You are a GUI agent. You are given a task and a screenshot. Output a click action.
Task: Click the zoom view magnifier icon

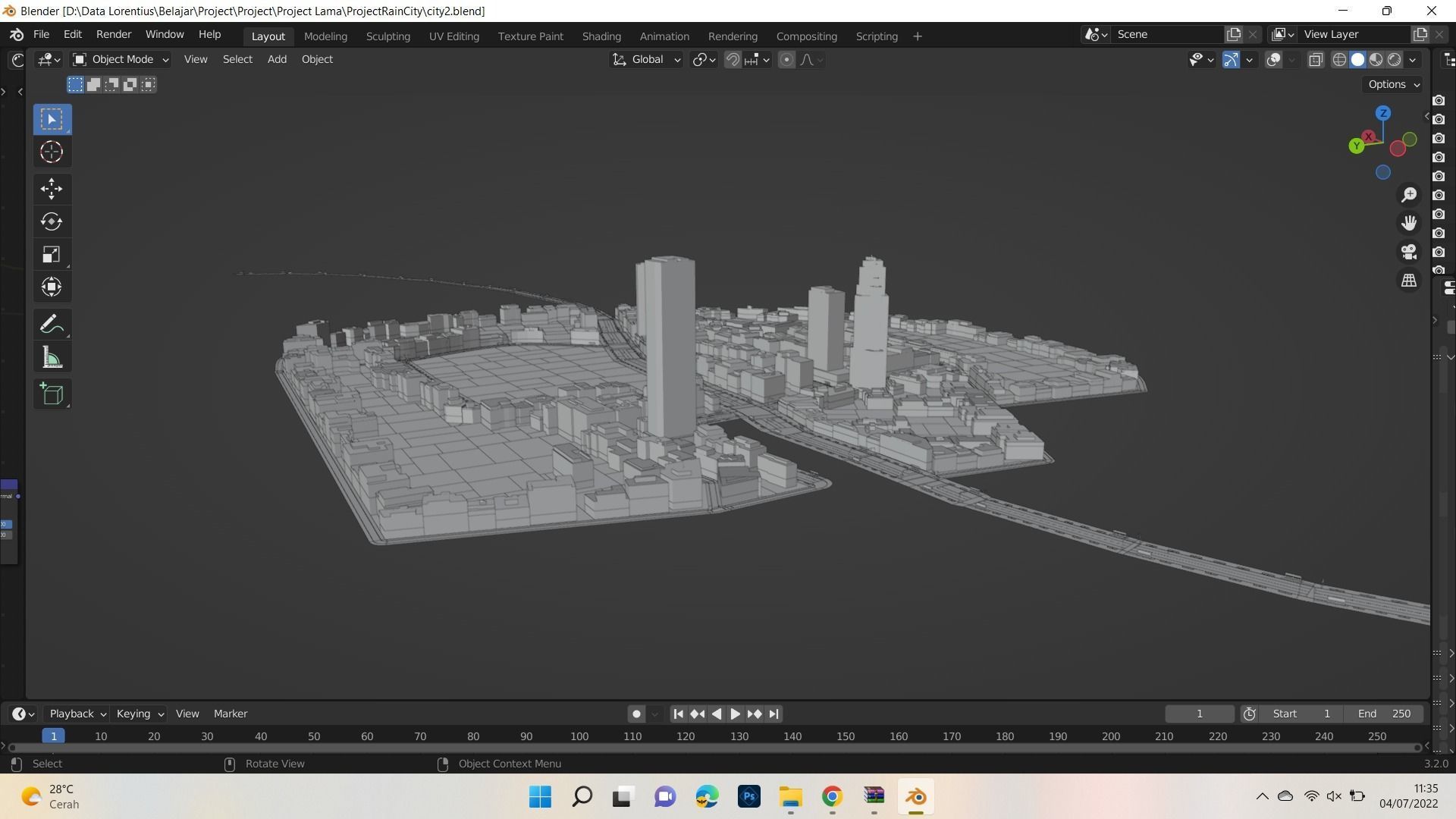tap(1409, 195)
